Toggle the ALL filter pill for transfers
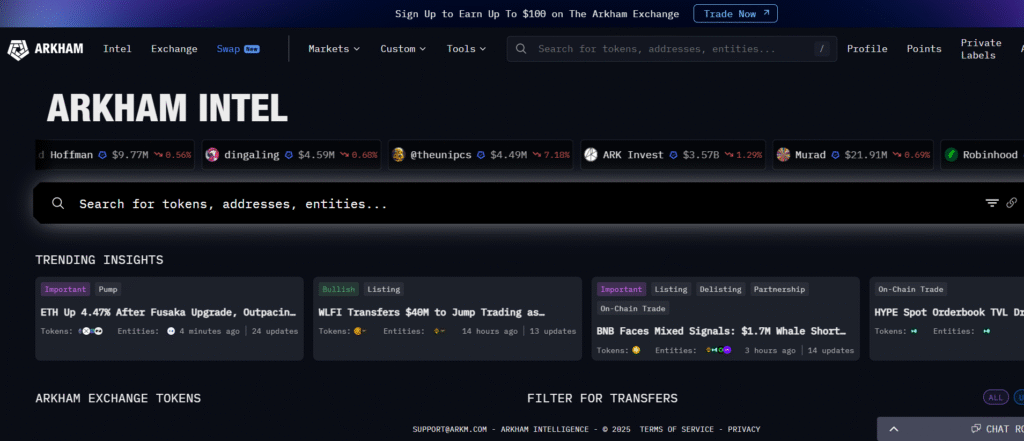This screenshot has height=441, width=1024. pyautogui.click(x=995, y=397)
